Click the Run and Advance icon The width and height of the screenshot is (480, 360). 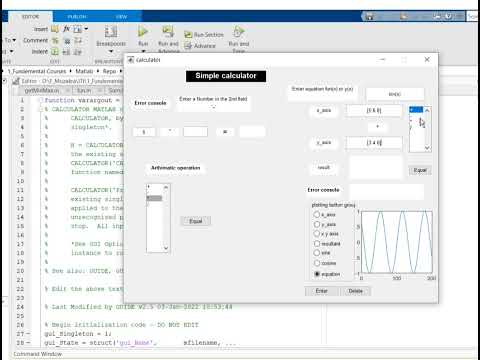point(168,32)
